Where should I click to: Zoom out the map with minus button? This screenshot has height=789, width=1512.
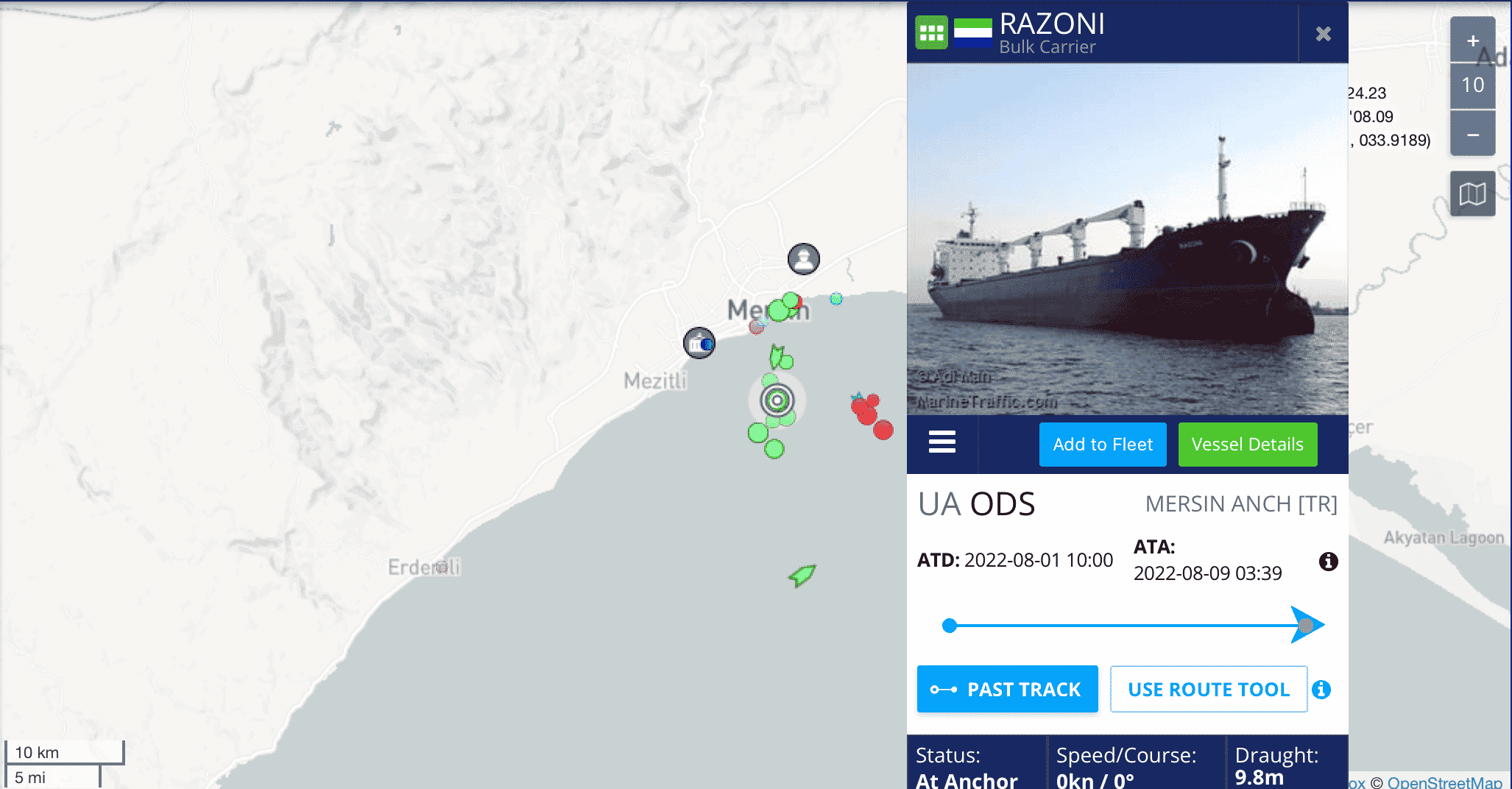click(x=1472, y=134)
